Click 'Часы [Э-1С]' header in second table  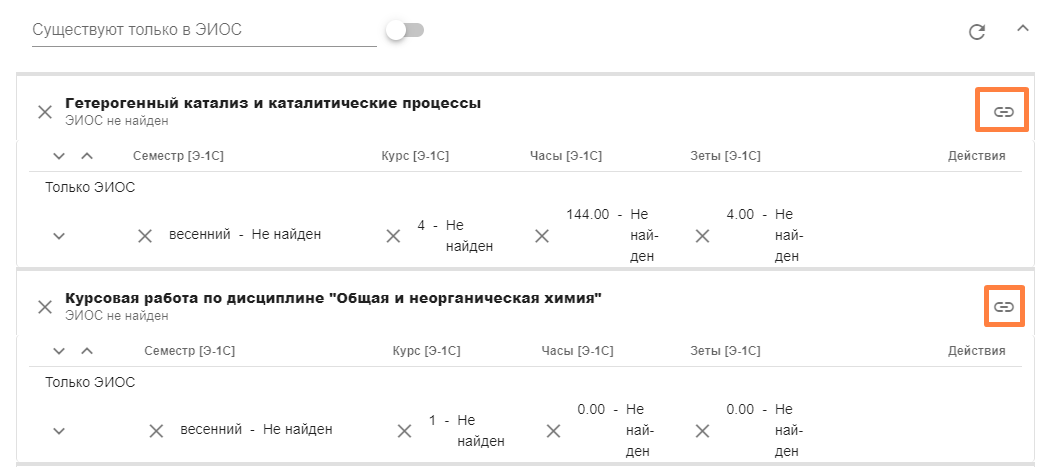577,351
